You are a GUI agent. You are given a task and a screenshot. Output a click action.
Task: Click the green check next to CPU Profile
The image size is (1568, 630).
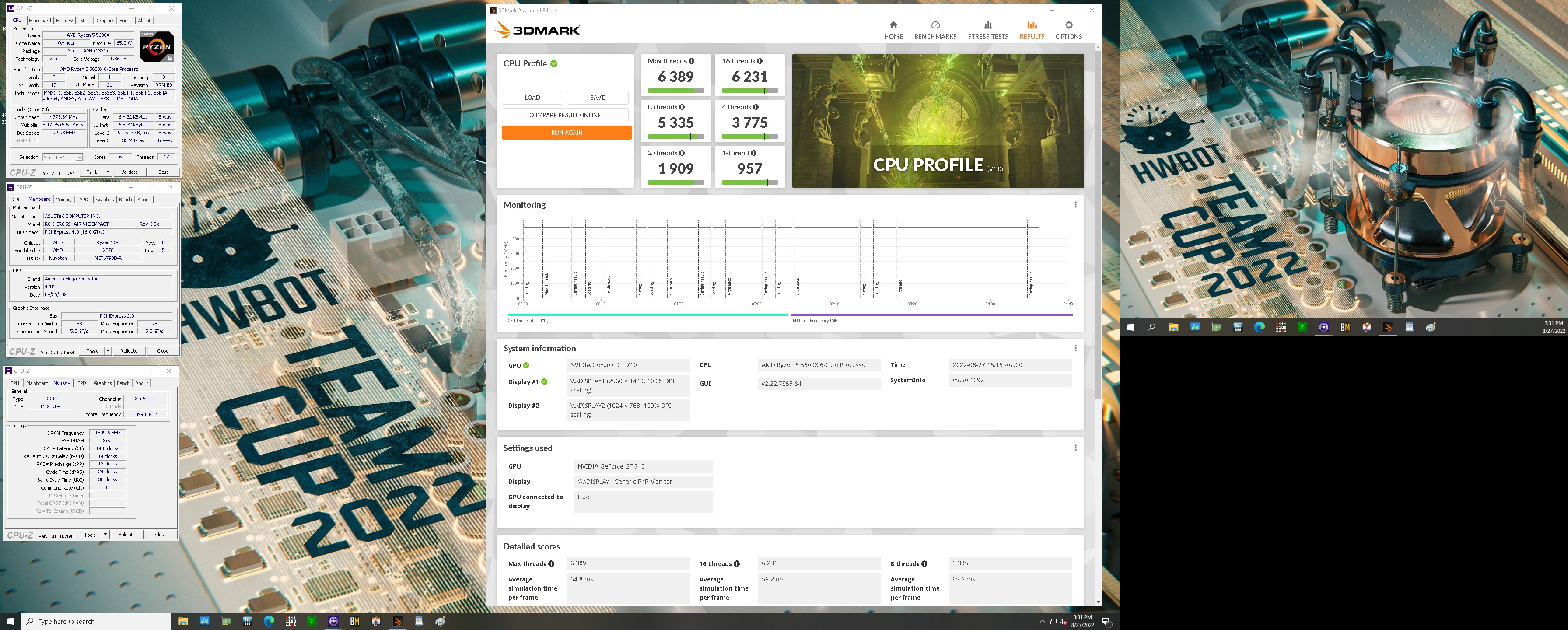[554, 63]
